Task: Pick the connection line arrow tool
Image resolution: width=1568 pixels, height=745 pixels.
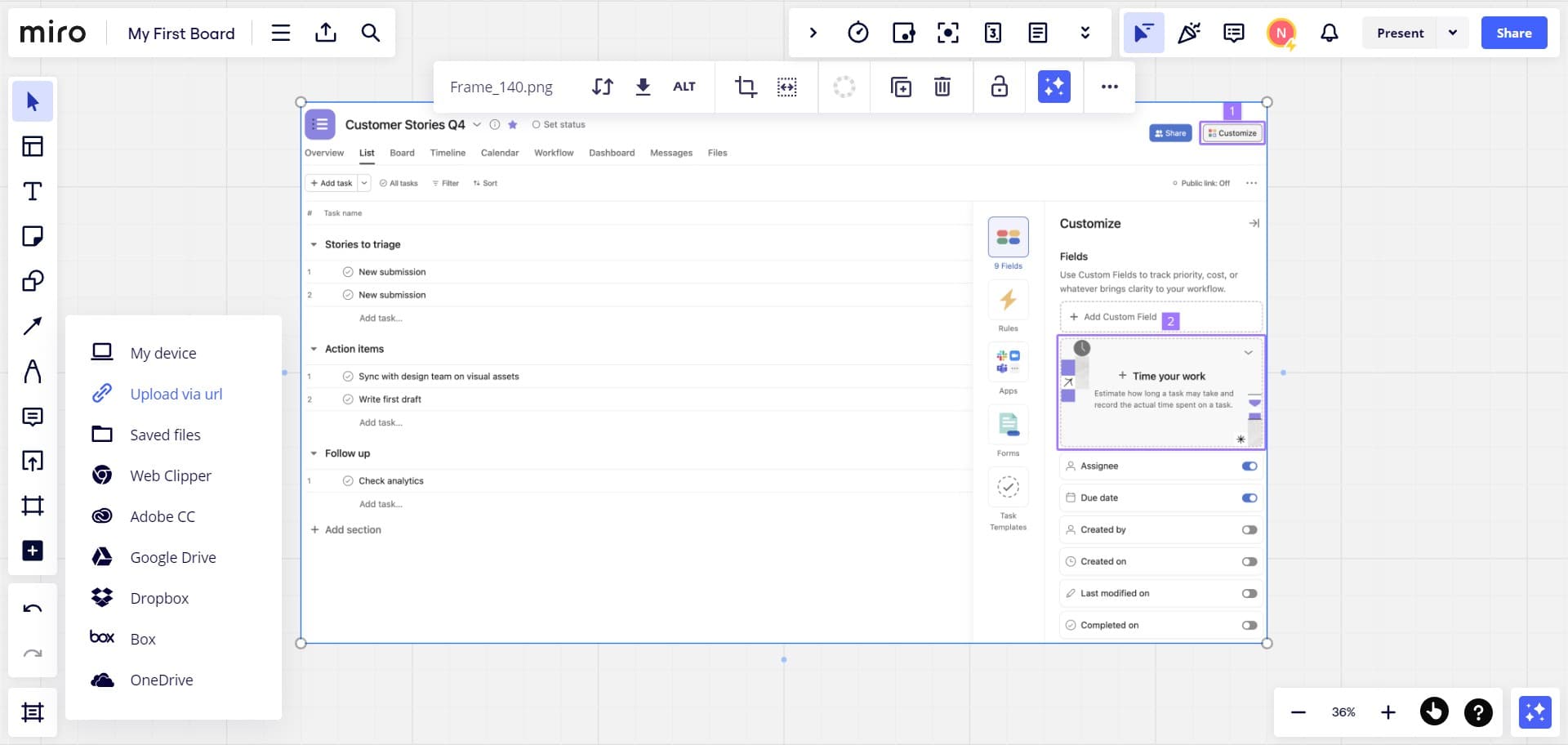Action: click(33, 327)
